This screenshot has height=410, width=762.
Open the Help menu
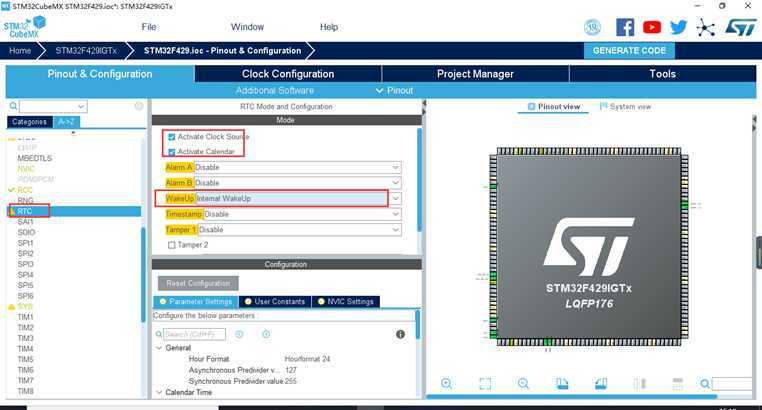pyautogui.click(x=329, y=27)
